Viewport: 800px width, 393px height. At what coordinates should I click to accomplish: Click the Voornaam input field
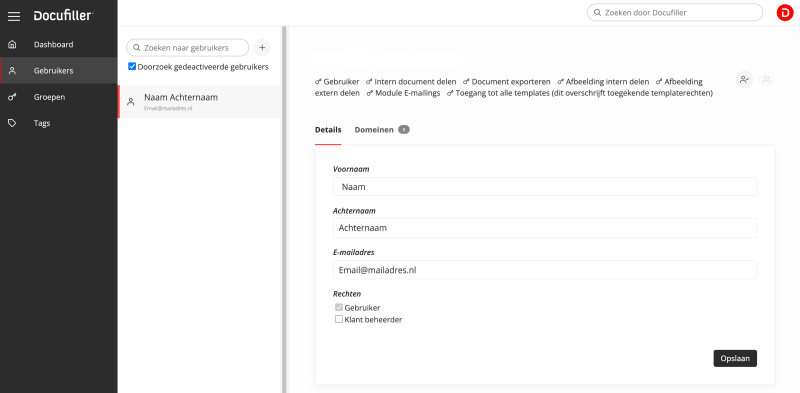[544, 187]
